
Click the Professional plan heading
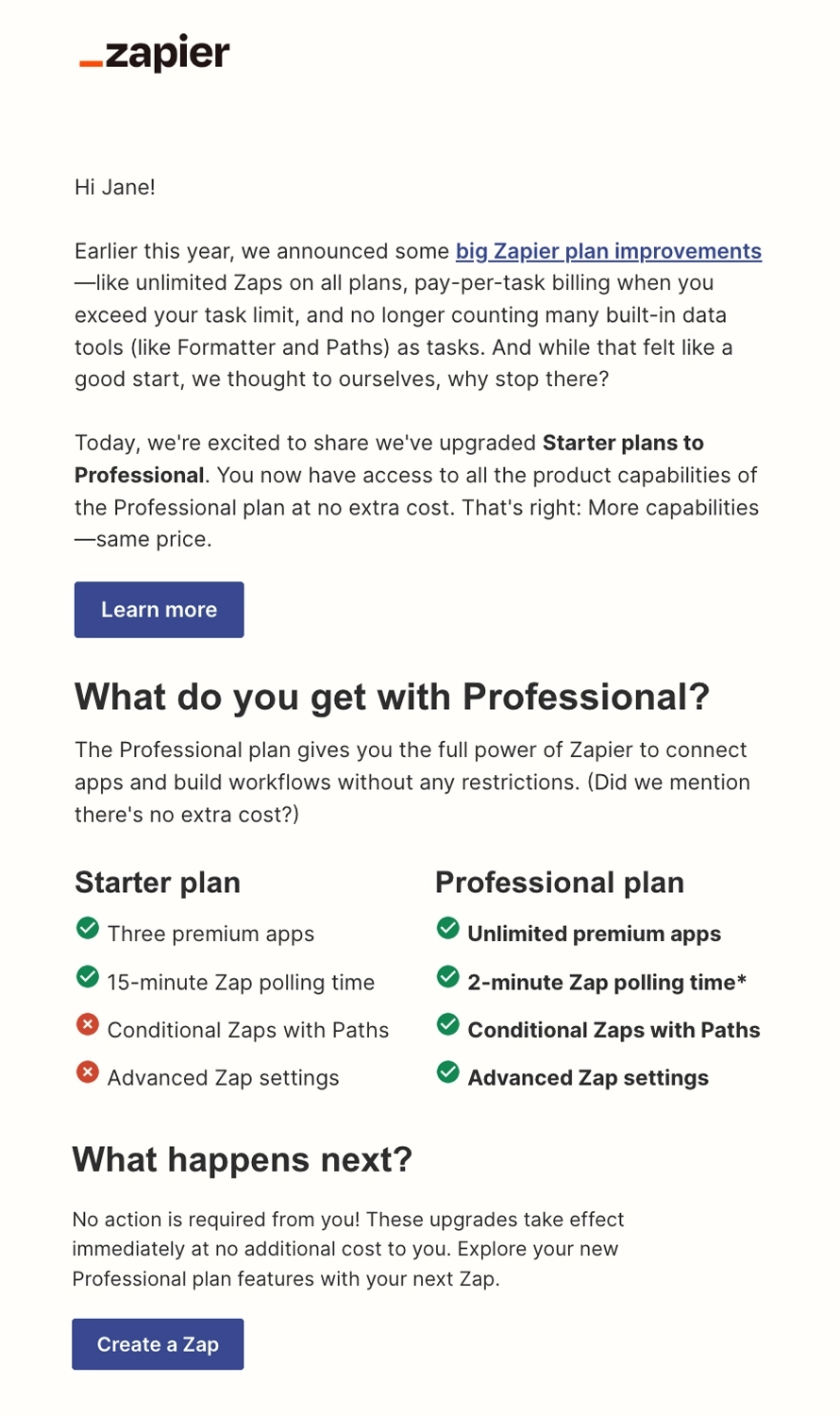(559, 883)
